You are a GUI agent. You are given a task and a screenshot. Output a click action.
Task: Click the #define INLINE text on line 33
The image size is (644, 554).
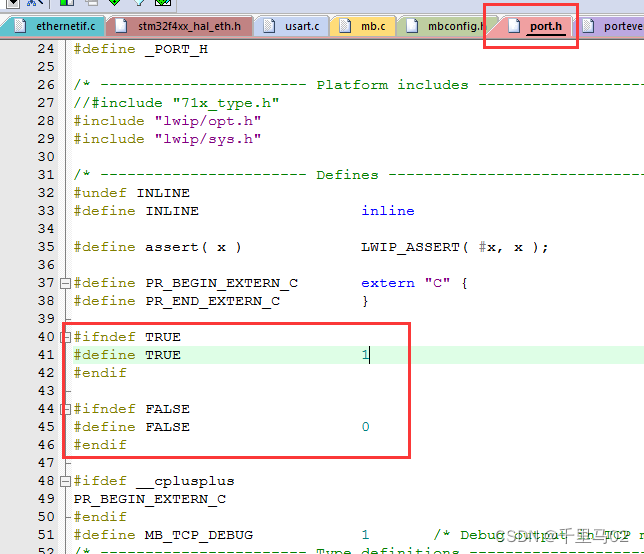pos(136,211)
